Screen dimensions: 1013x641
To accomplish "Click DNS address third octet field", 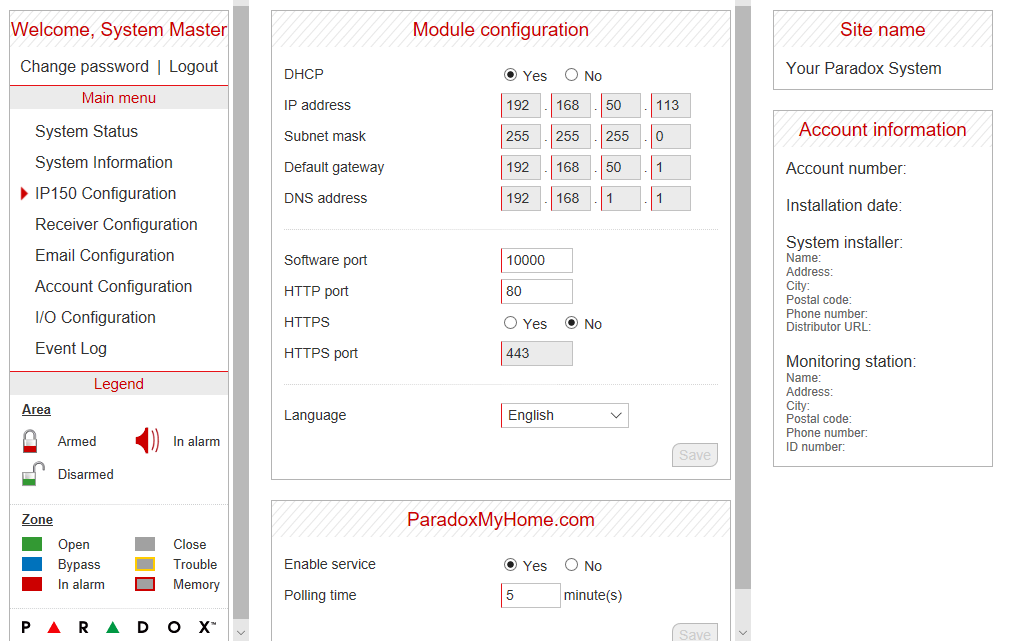I will click(x=621, y=198).
